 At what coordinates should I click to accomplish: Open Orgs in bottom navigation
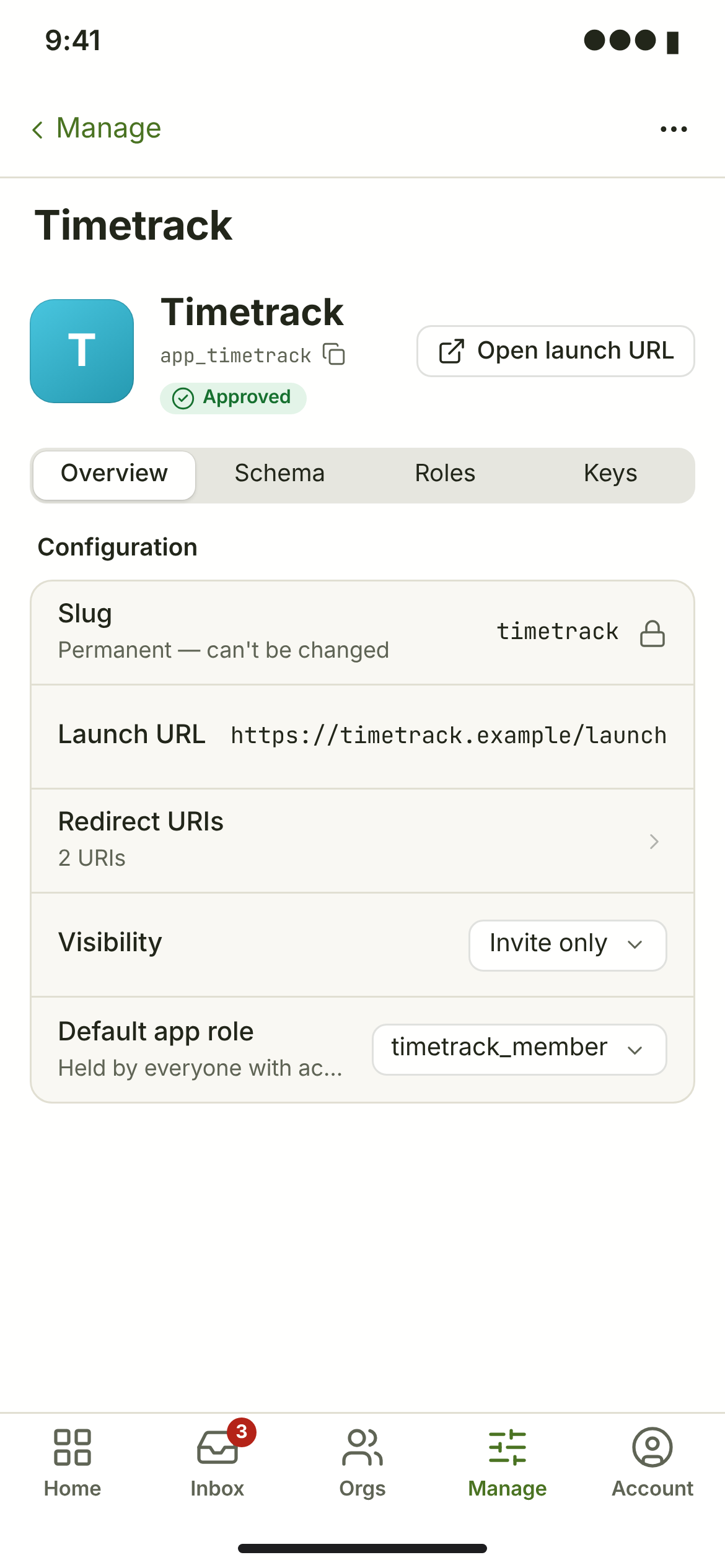362,1464
